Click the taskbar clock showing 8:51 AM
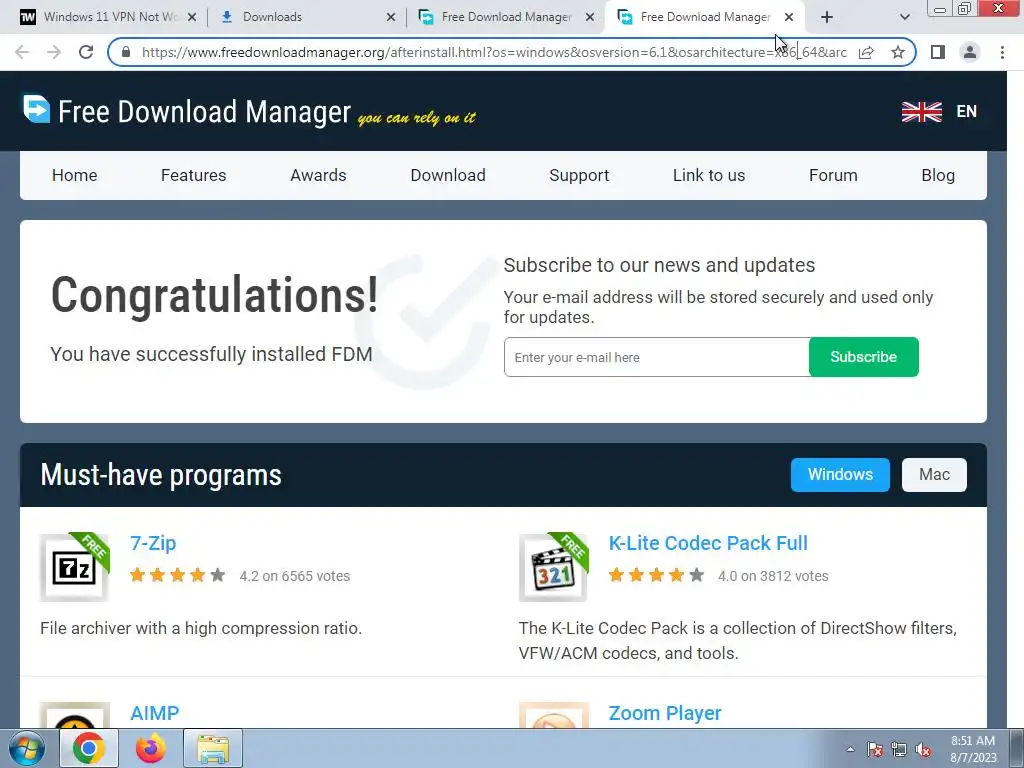 (973, 749)
